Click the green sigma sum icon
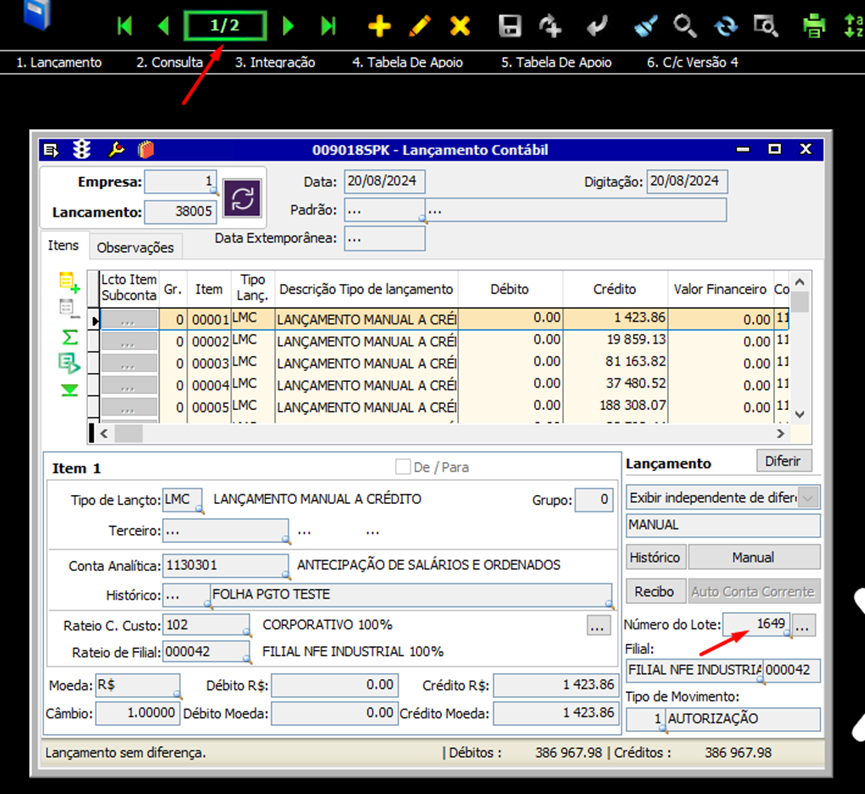The image size is (865, 794). (x=69, y=337)
